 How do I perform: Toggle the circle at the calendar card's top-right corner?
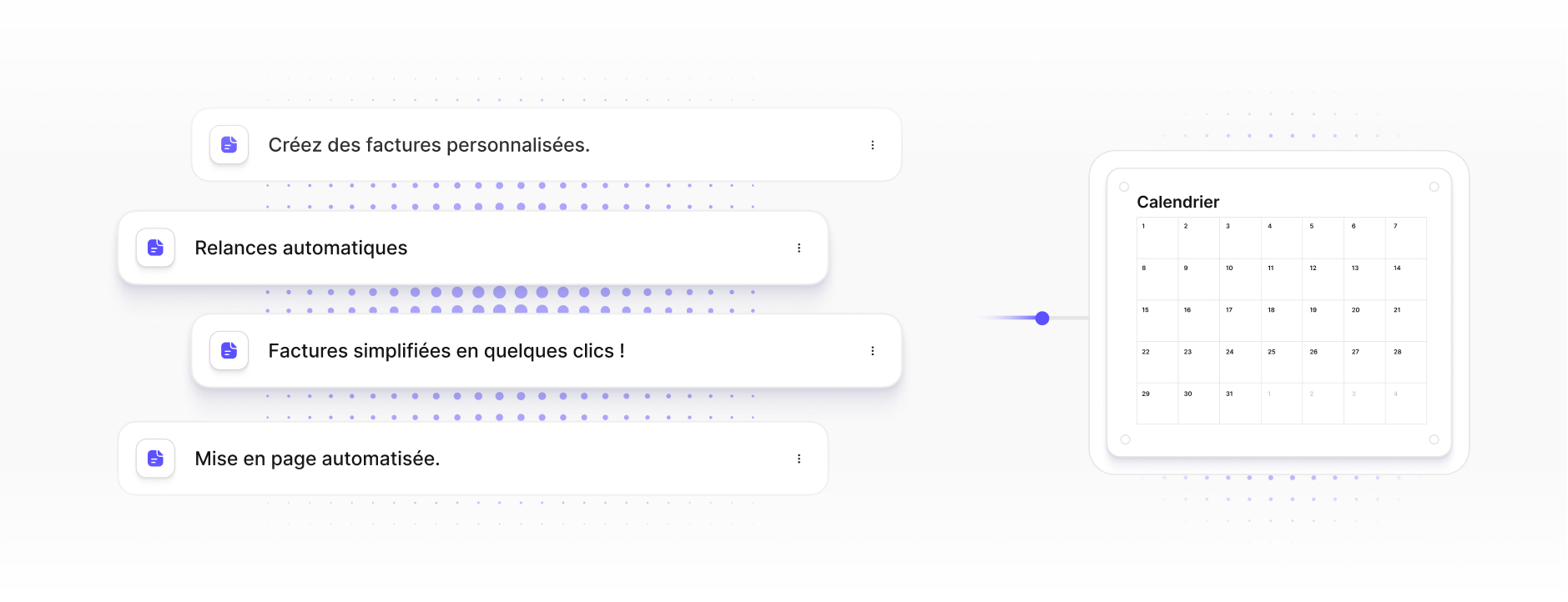tap(1434, 187)
